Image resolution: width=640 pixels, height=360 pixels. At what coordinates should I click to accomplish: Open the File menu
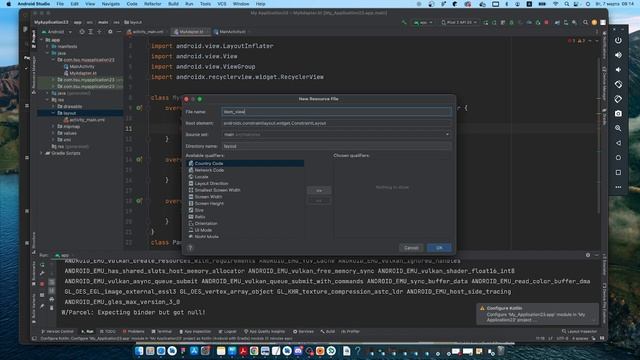click(x=60, y=4)
